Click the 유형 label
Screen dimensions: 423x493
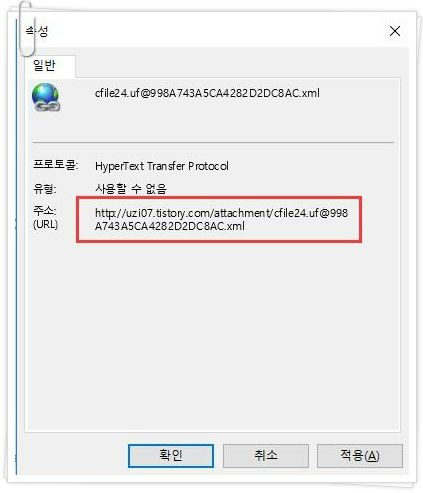pyautogui.click(x=45, y=189)
